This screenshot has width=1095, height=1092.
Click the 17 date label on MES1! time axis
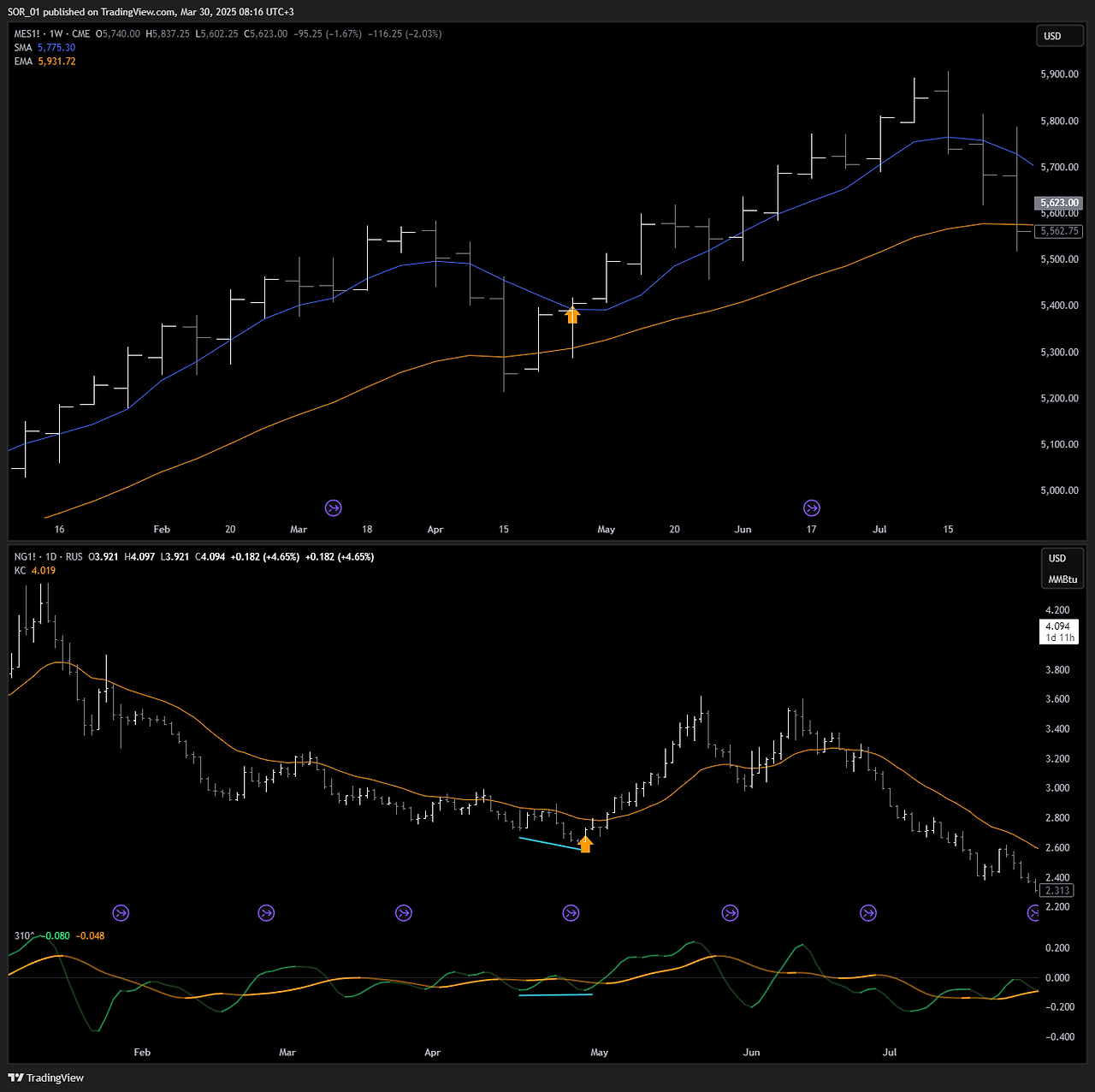click(811, 530)
